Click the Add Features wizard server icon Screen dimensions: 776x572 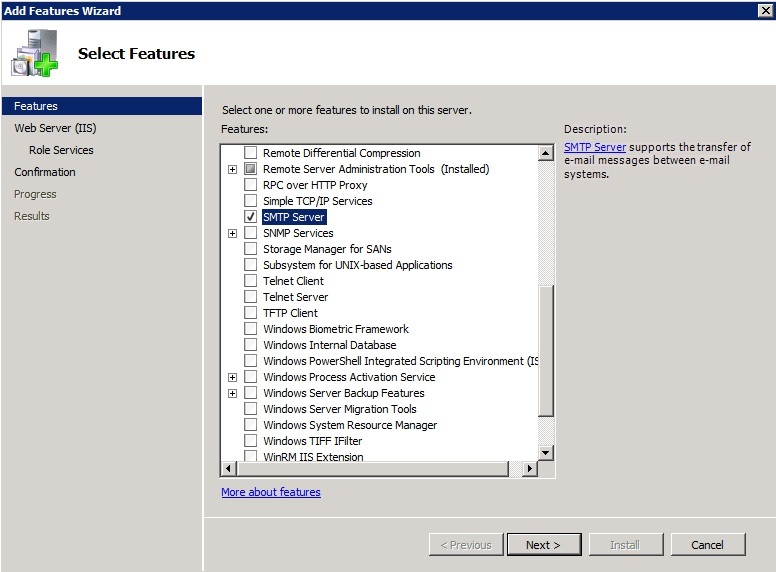34,54
